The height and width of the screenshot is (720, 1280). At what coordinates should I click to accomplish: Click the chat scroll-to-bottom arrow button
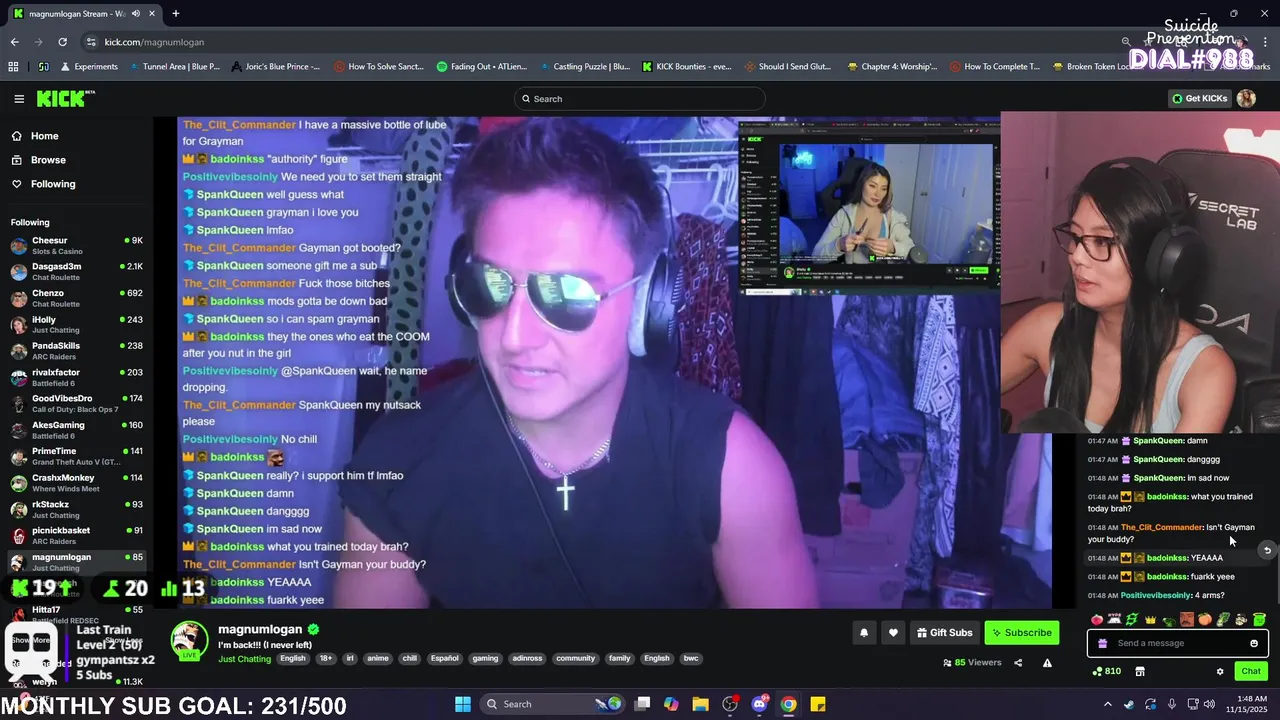click(1267, 550)
